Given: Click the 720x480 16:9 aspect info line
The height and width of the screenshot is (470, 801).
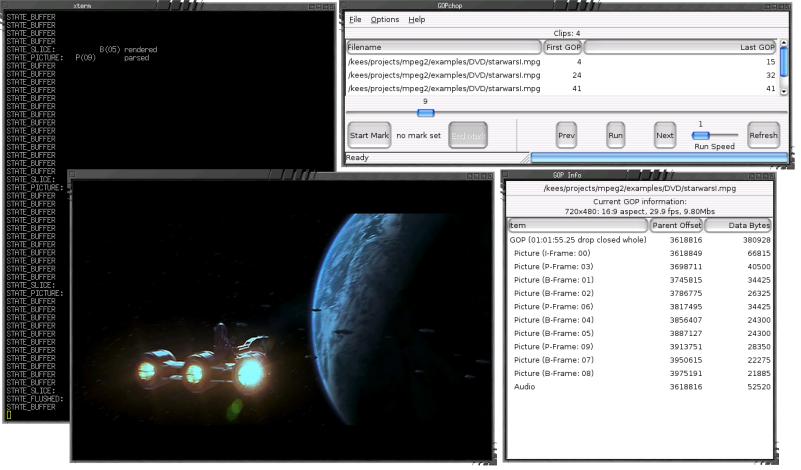Looking at the screenshot, I should [x=640, y=211].
